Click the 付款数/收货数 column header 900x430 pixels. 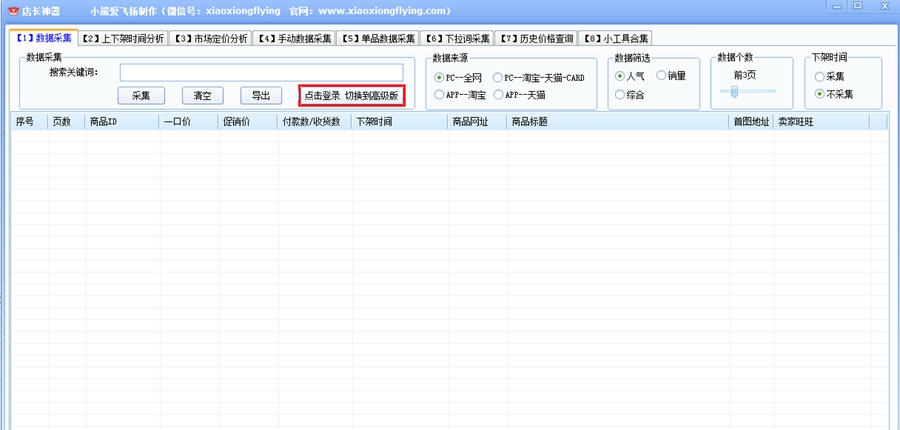(x=315, y=122)
